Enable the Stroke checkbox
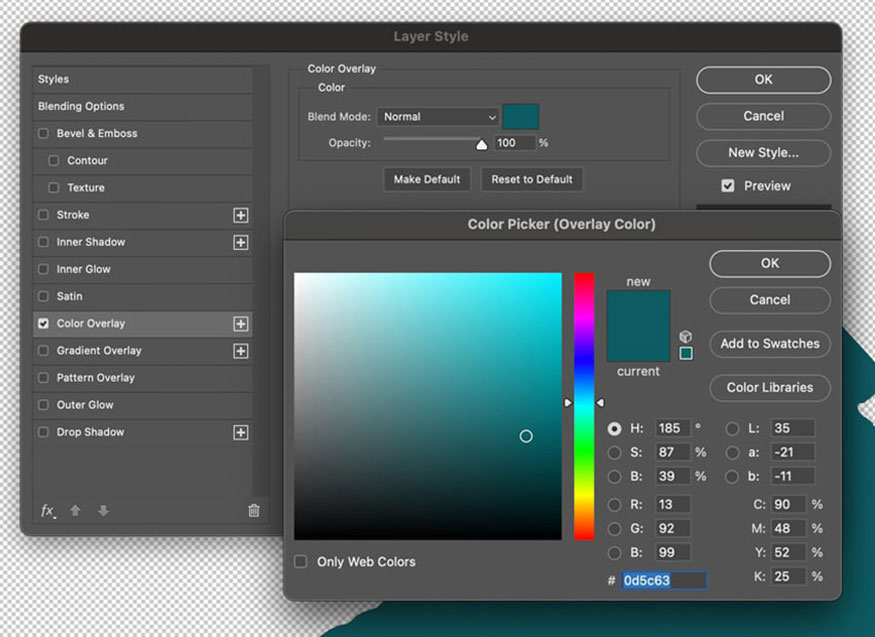The width and height of the screenshot is (875, 637). point(43,215)
